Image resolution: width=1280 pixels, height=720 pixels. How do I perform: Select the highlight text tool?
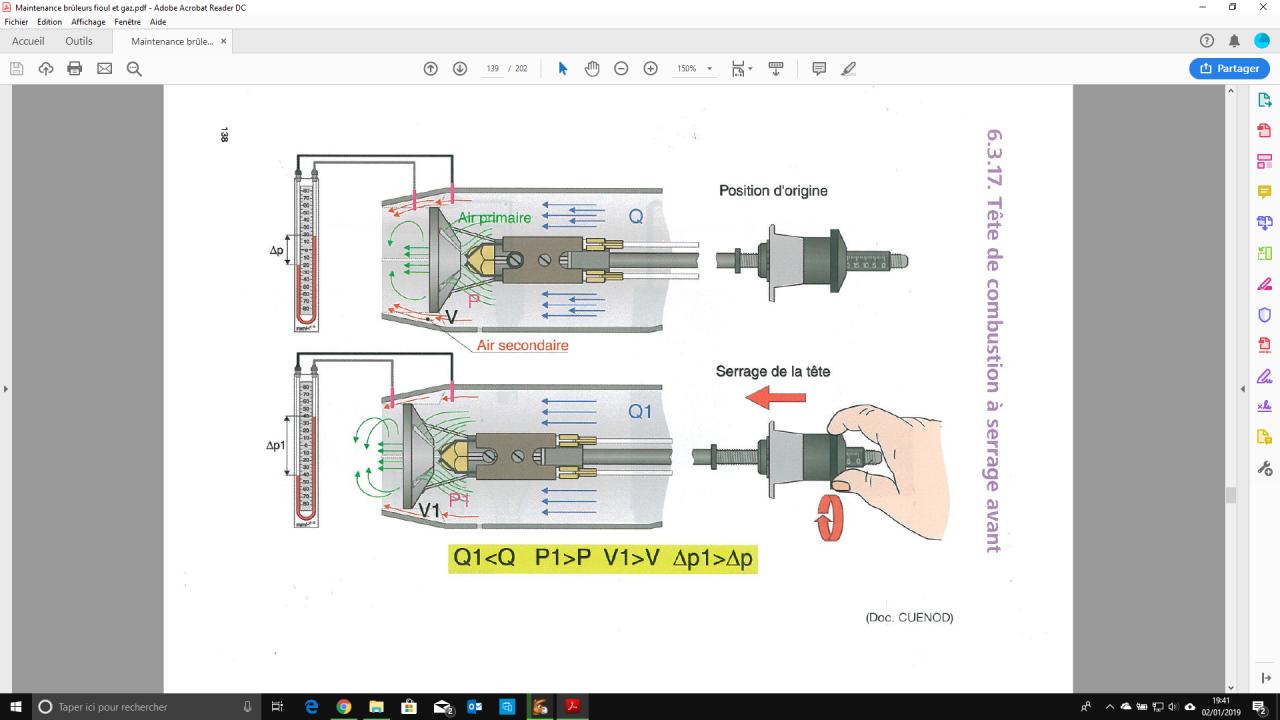[x=849, y=68]
